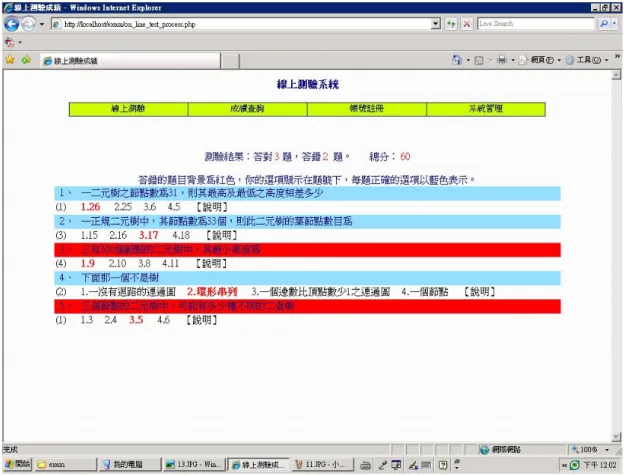Click question 2 text about 正規二元樹

tap(216, 221)
